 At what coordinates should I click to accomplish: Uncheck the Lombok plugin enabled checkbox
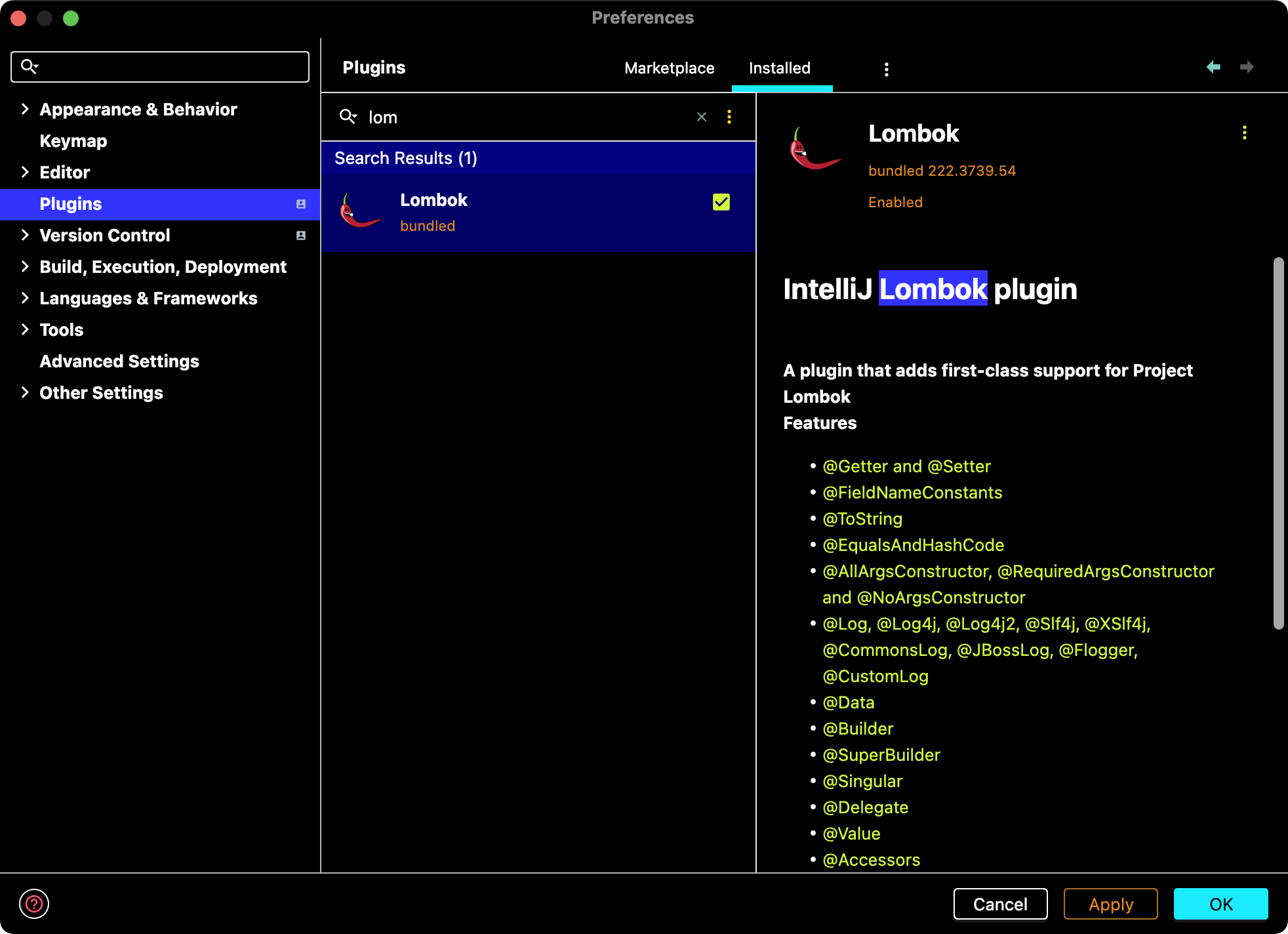pyautogui.click(x=721, y=202)
